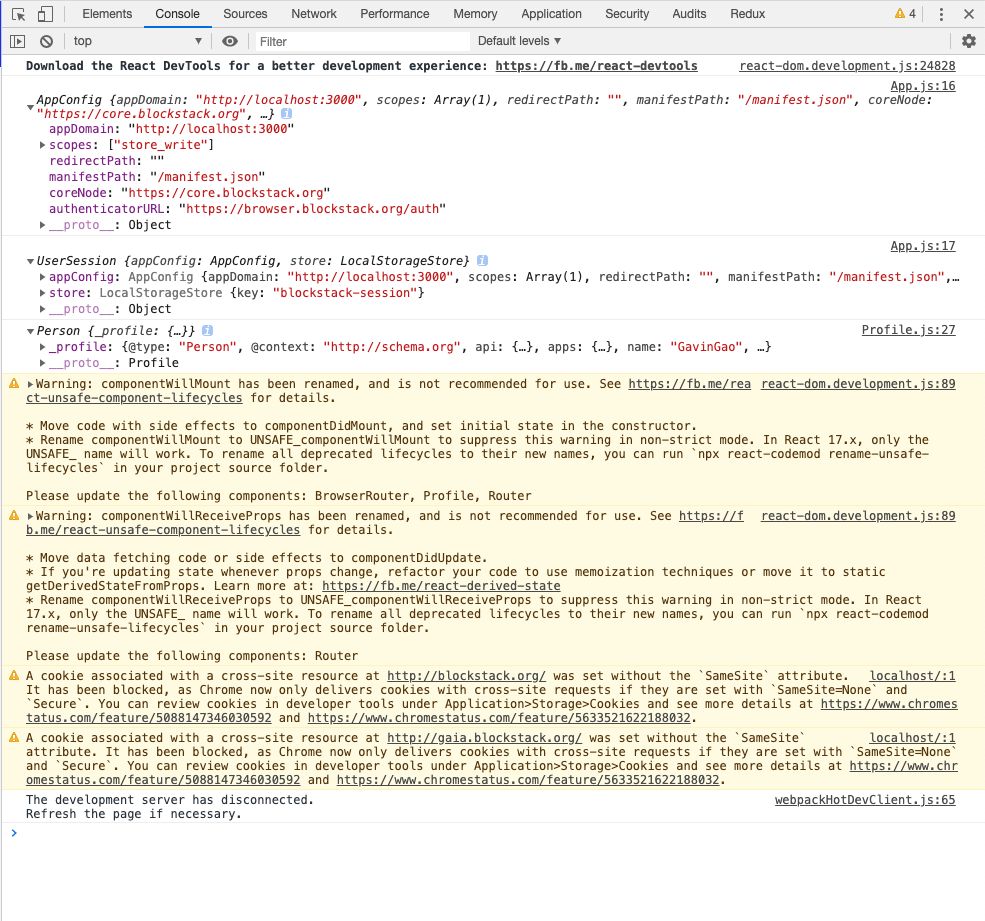Open the Network tab
This screenshot has height=921, width=985.
click(314, 14)
